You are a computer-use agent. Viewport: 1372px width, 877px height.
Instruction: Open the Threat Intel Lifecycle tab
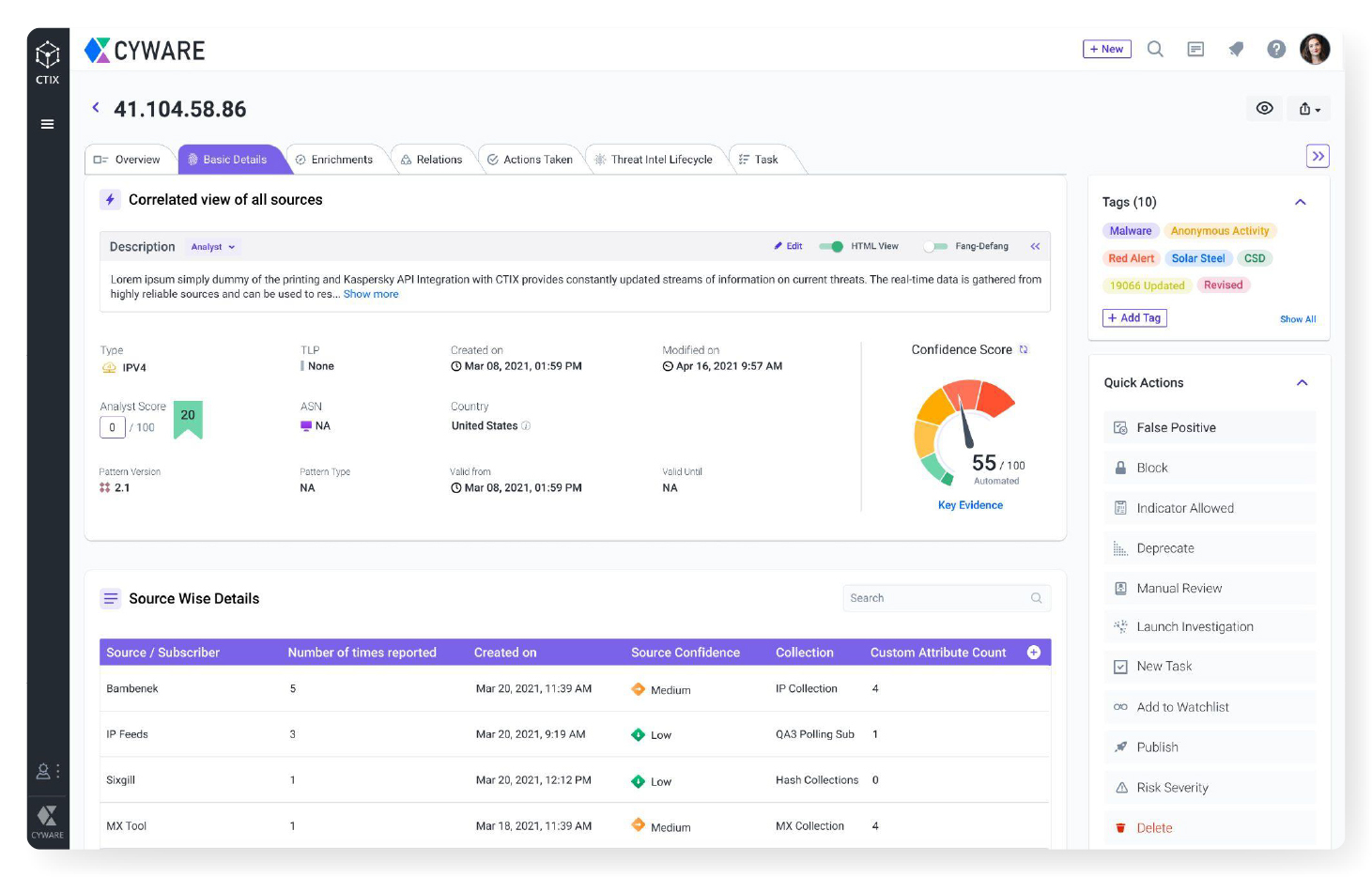tap(654, 160)
